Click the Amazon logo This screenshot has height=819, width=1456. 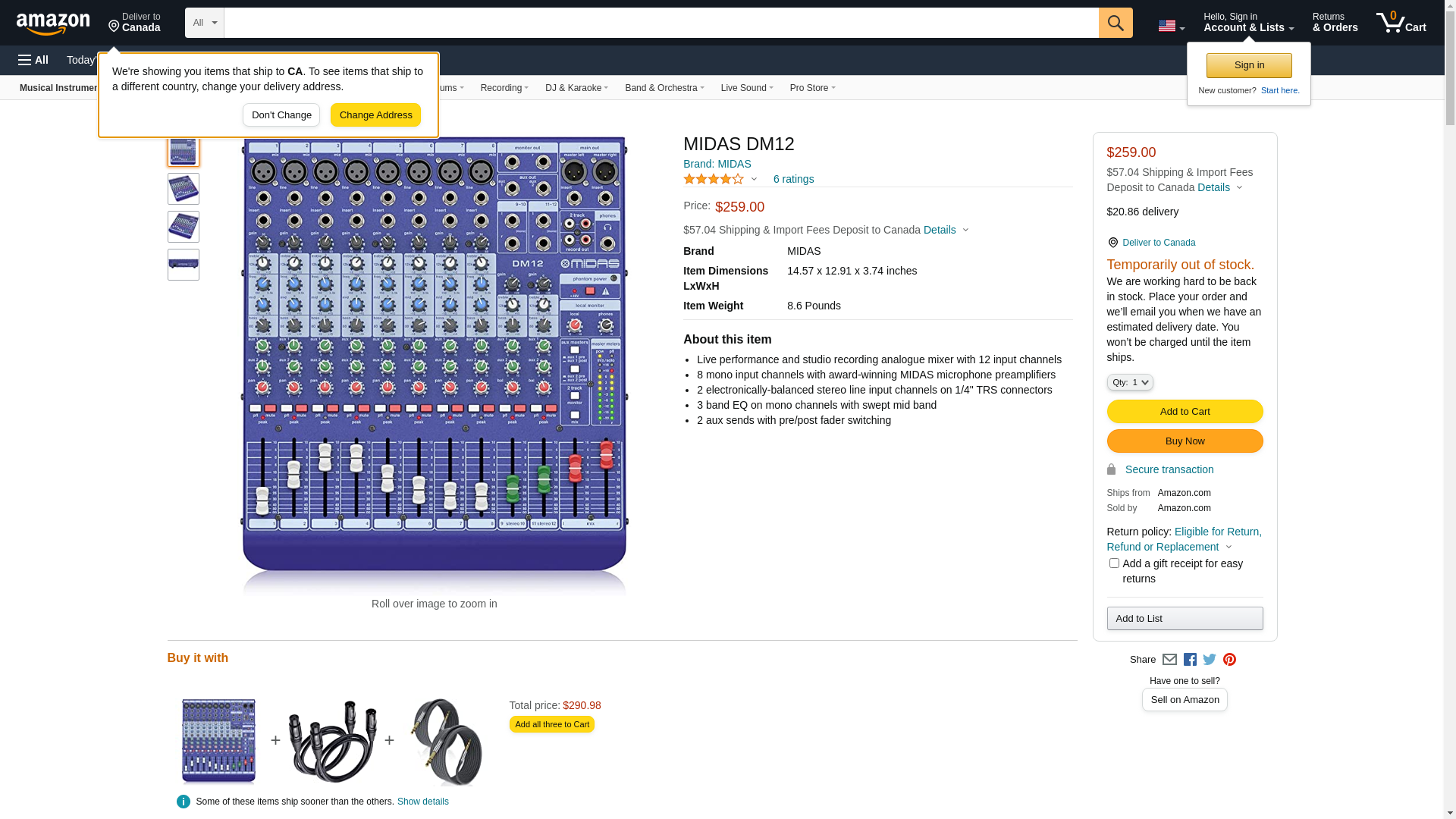tap(53, 24)
